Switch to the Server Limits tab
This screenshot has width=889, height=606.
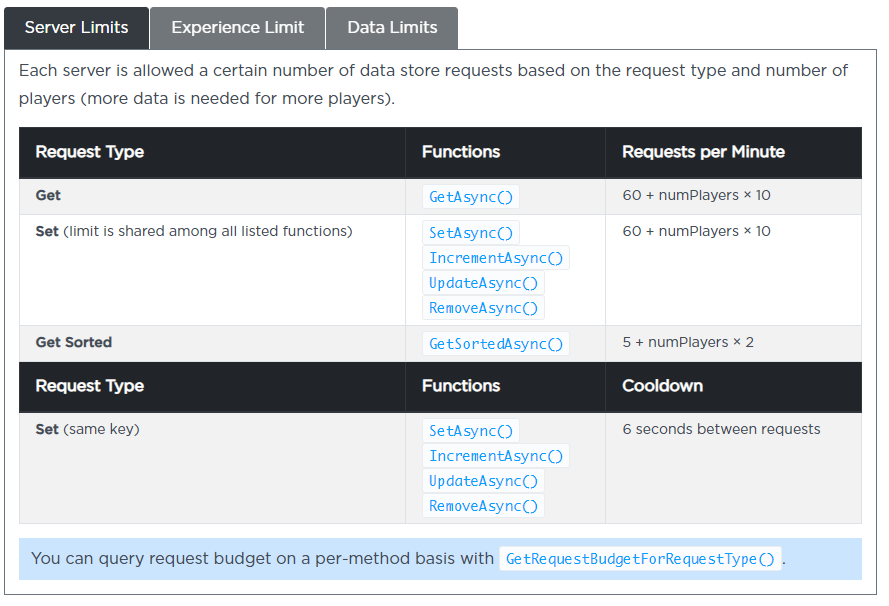point(77,28)
